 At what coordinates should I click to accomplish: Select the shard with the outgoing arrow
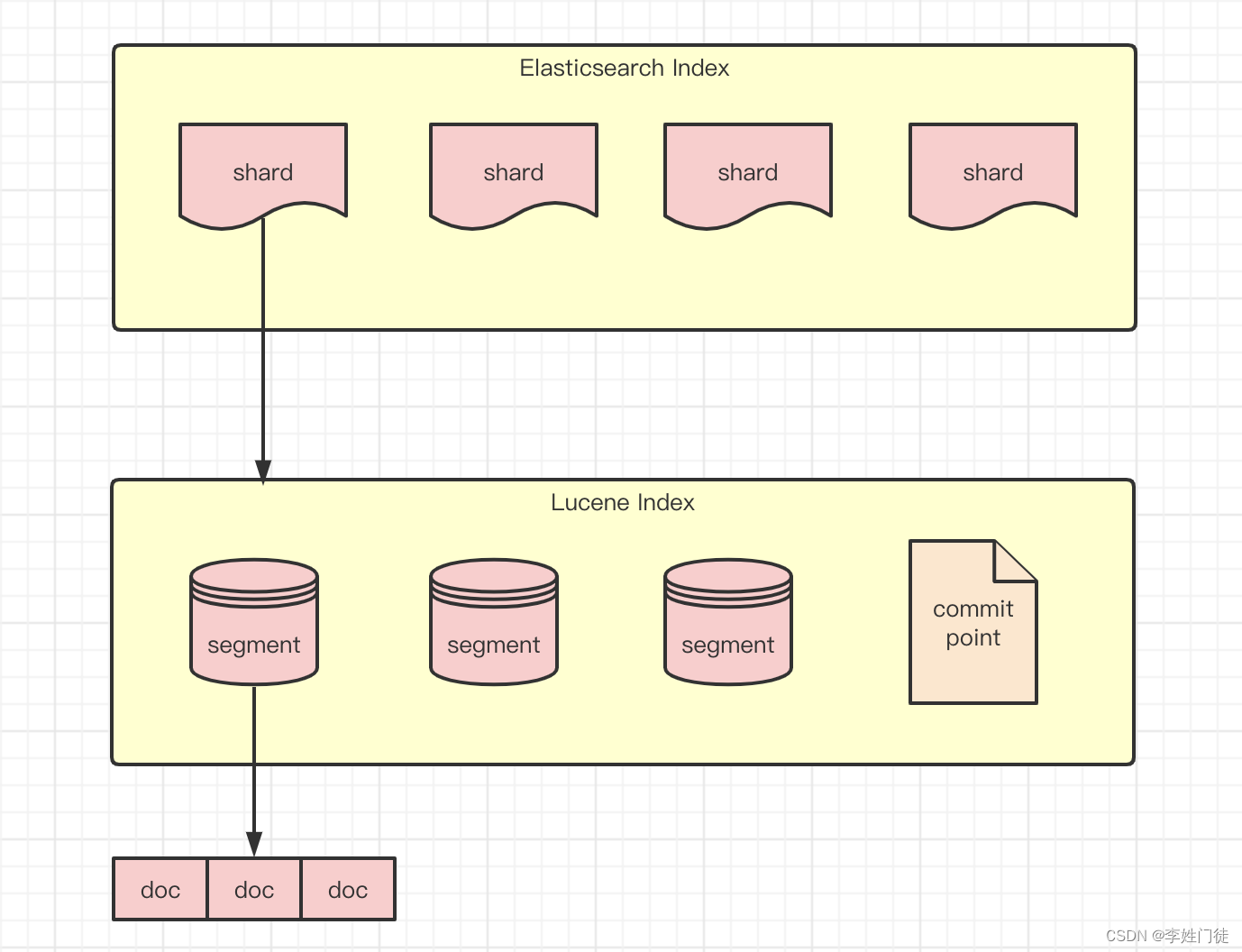point(263,176)
